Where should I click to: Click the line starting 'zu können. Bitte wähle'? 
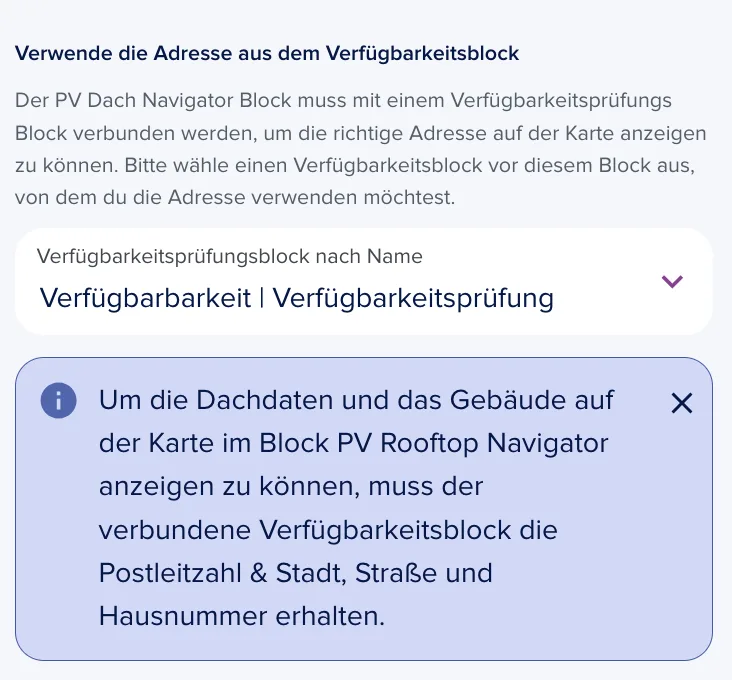[x=355, y=165]
